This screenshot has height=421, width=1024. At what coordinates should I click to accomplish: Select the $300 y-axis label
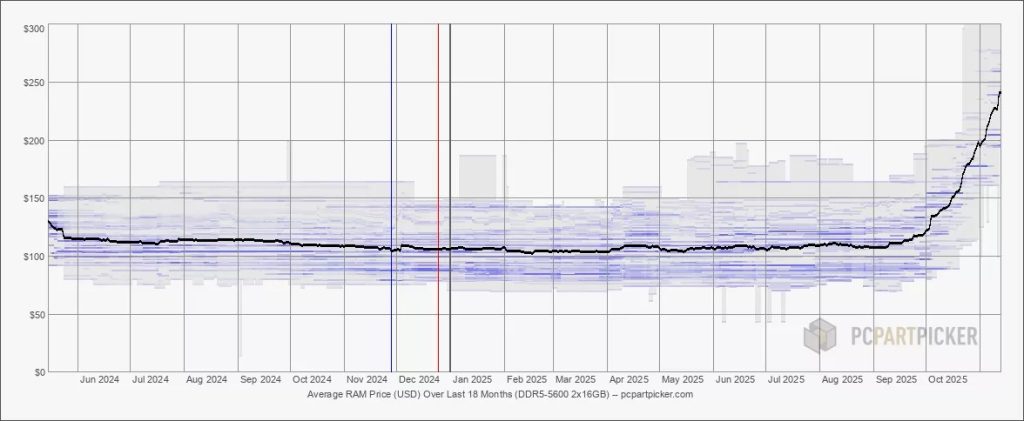(33, 28)
